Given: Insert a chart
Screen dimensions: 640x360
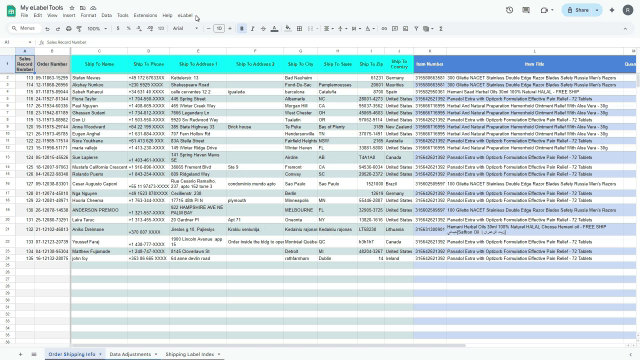Looking at the screenshot, I should tap(405, 29).
